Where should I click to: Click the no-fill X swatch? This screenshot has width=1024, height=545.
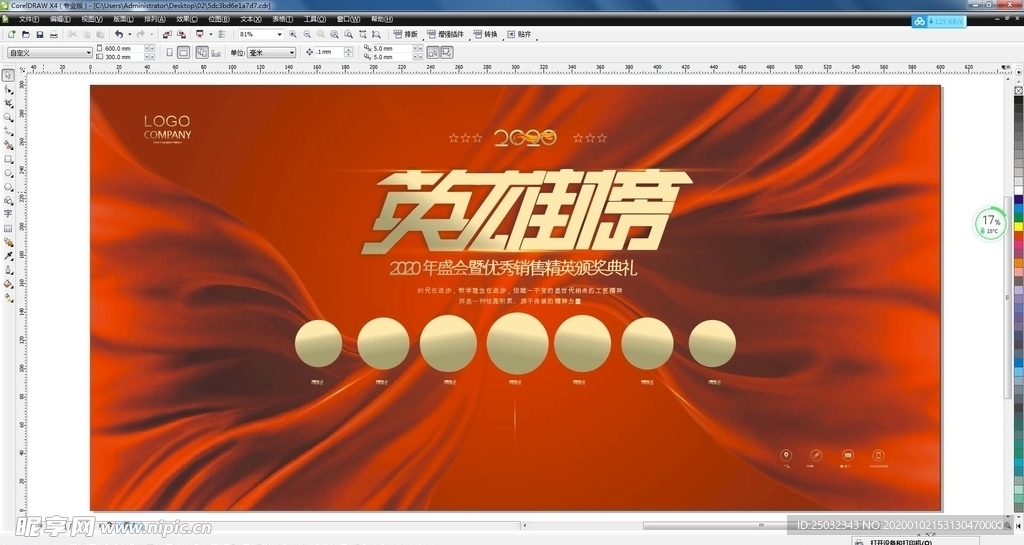pyautogui.click(x=1018, y=91)
